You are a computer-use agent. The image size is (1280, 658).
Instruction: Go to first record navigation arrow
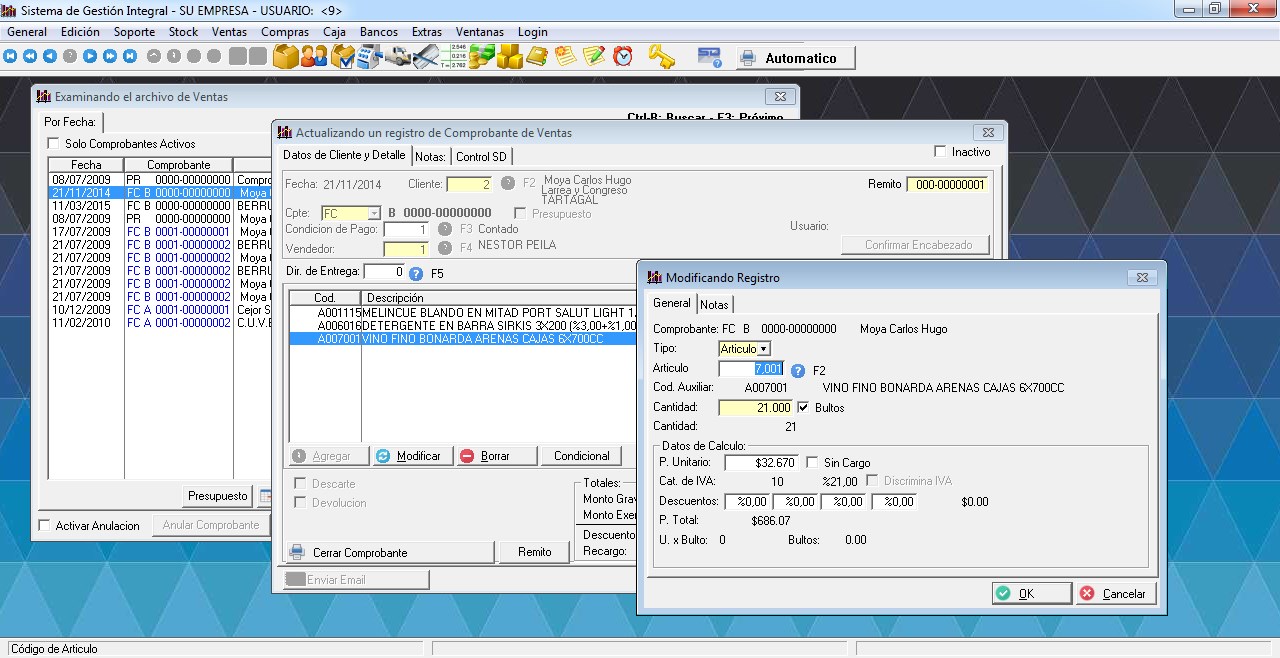(11, 57)
